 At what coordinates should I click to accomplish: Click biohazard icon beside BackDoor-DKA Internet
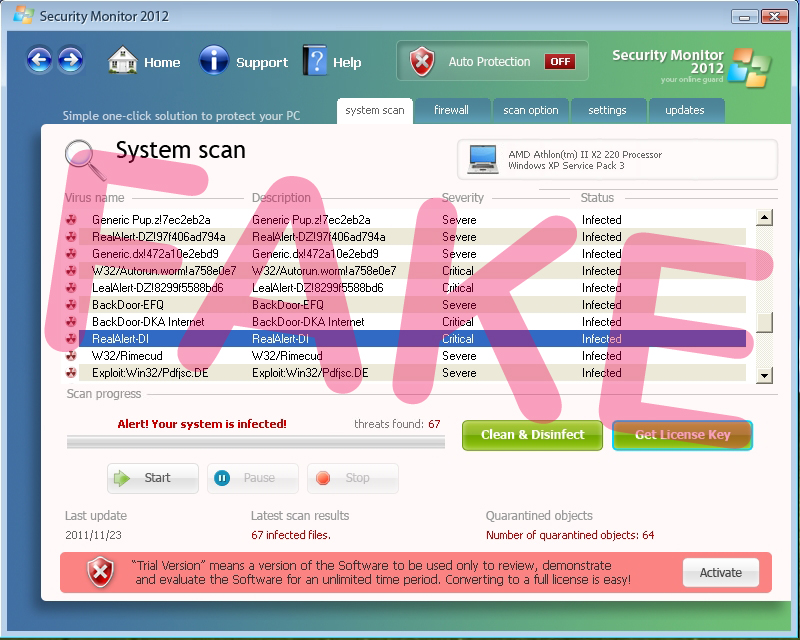click(x=71, y=322)
